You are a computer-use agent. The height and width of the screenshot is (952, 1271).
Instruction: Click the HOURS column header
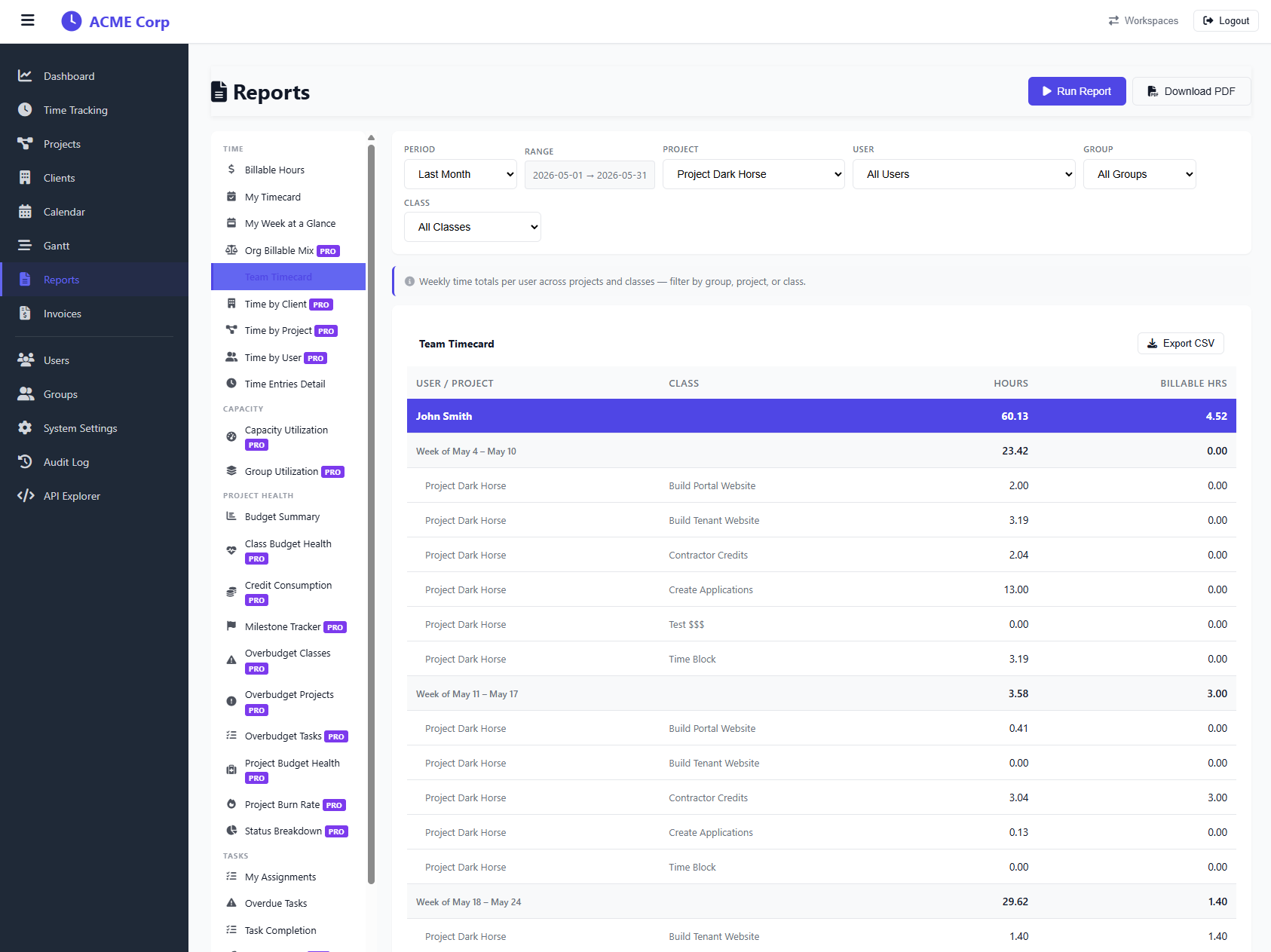point(1011,383)
